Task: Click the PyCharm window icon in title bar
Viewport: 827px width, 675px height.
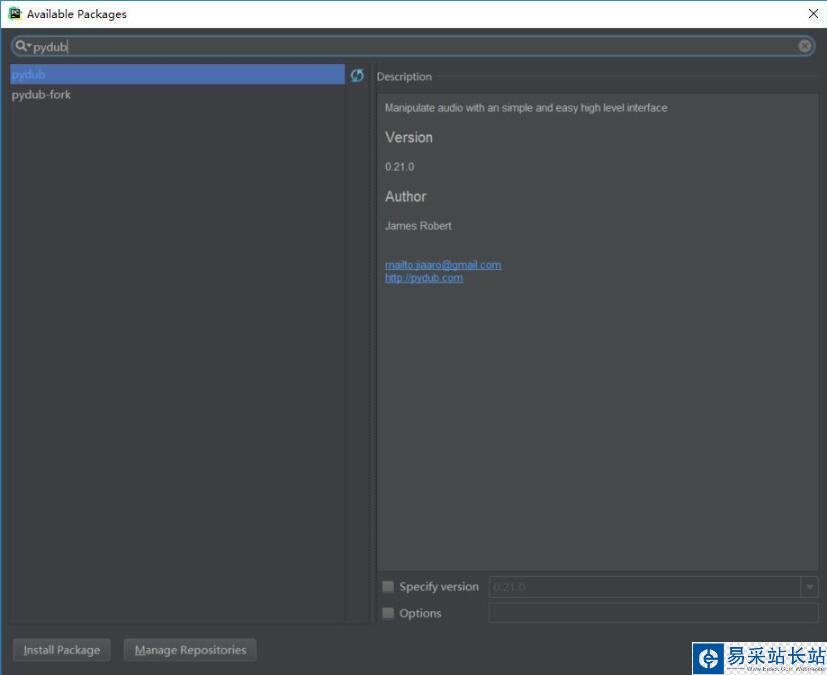Action: 15,14
